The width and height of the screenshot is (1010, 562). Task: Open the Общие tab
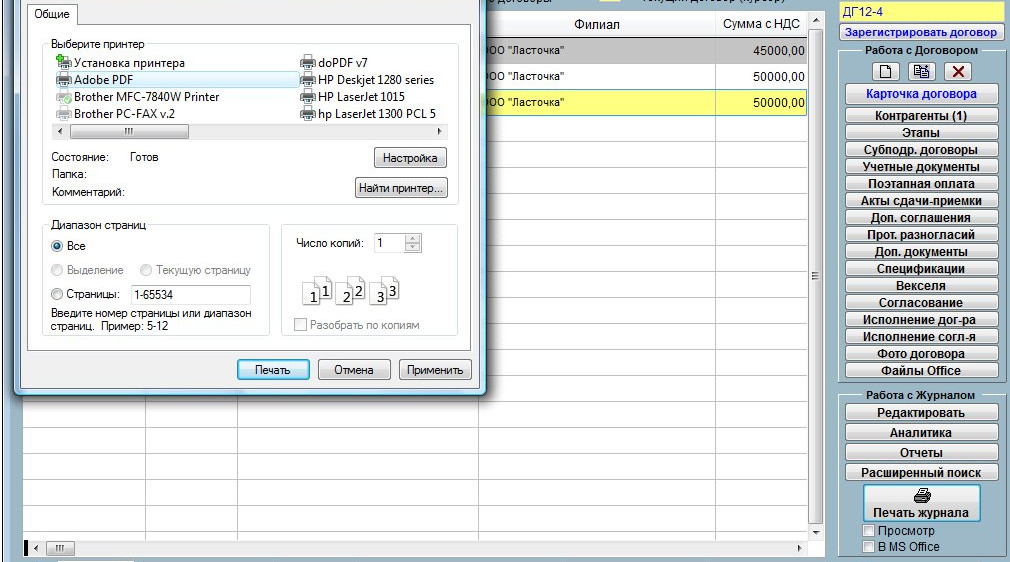[52, 14]
